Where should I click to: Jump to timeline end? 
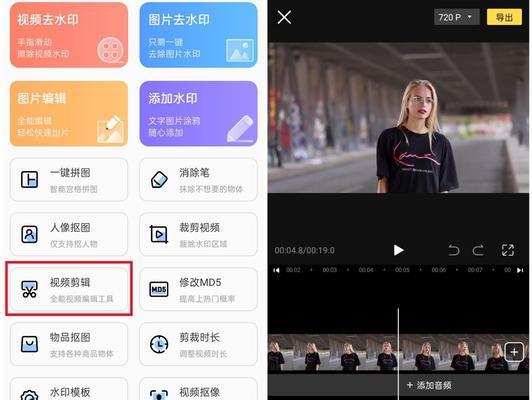click(x=520, y=270)
